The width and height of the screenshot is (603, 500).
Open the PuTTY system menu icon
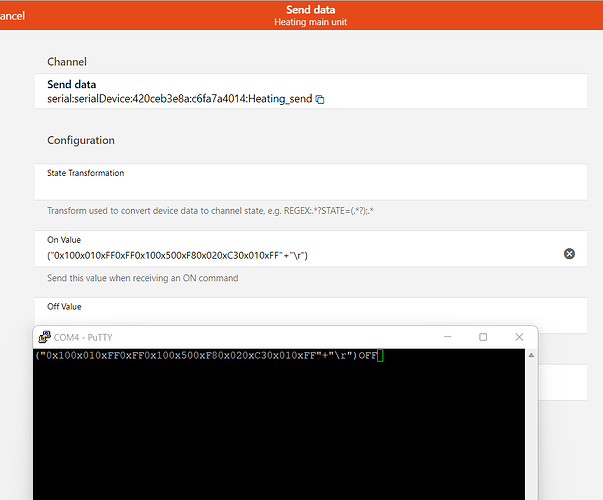click(x=45, y=337)
